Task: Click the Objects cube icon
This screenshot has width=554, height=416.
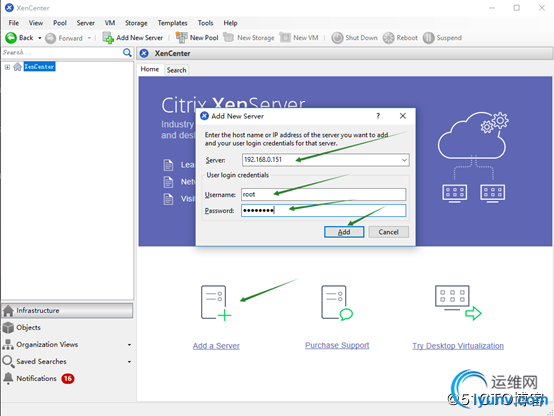Action: point(8,327)
